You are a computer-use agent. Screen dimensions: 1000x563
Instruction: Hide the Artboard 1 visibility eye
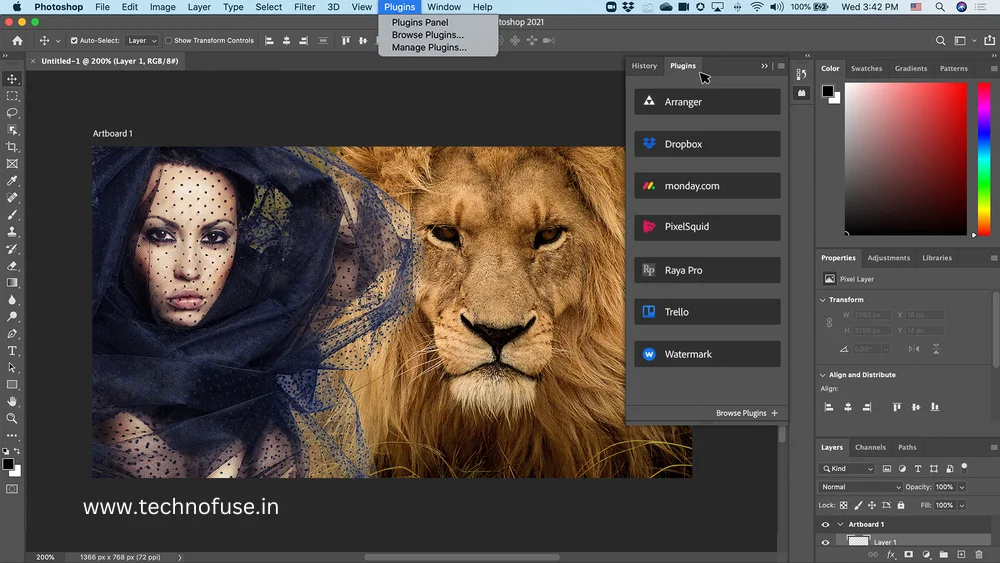[825, 524]
